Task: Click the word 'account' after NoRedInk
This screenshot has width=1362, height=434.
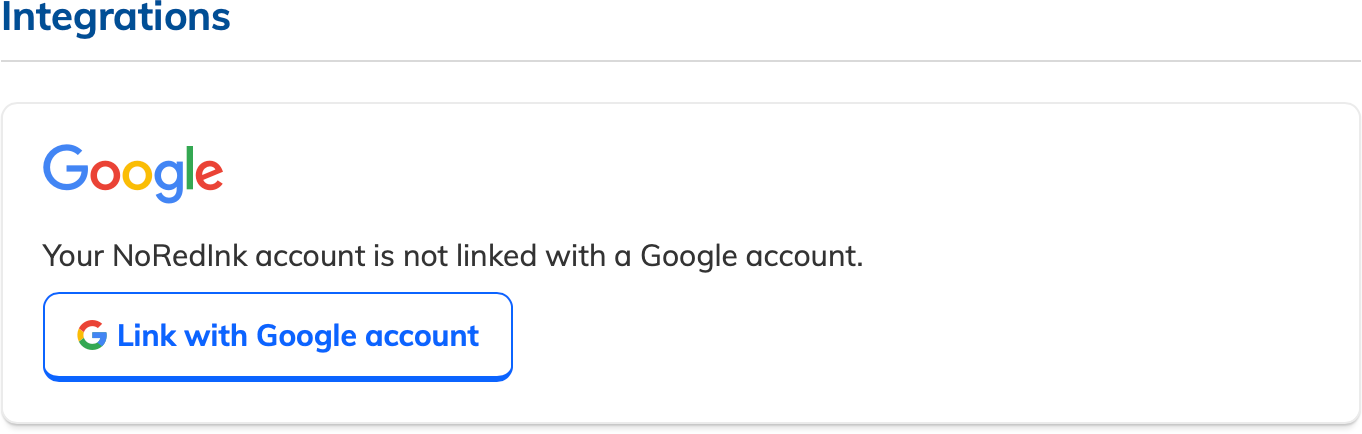Action: pos(310,257)
